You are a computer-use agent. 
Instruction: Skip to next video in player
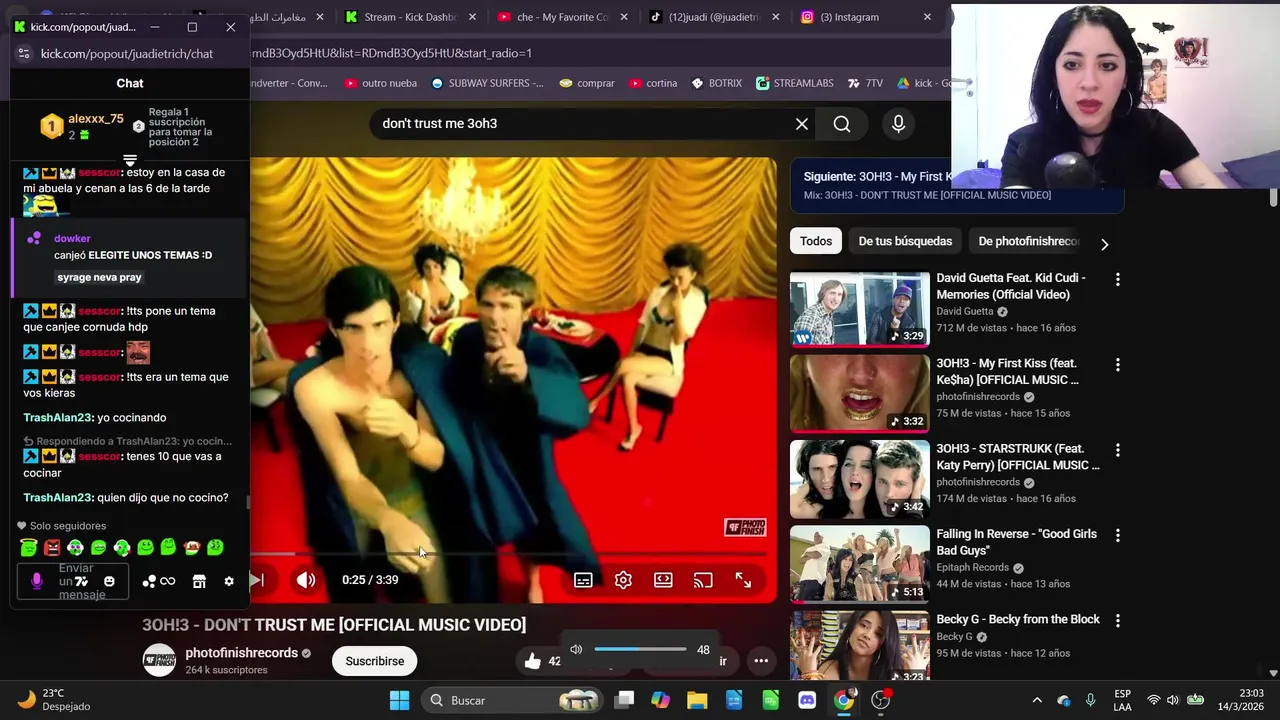257,580
